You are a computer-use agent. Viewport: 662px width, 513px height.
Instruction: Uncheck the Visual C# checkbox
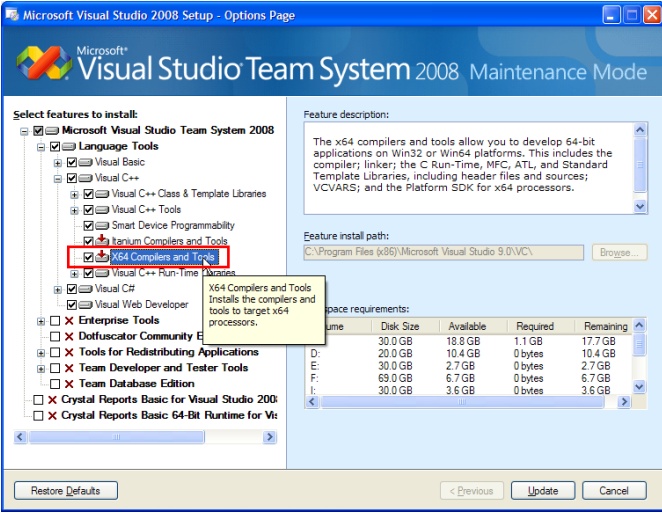(x=72, y=289)
